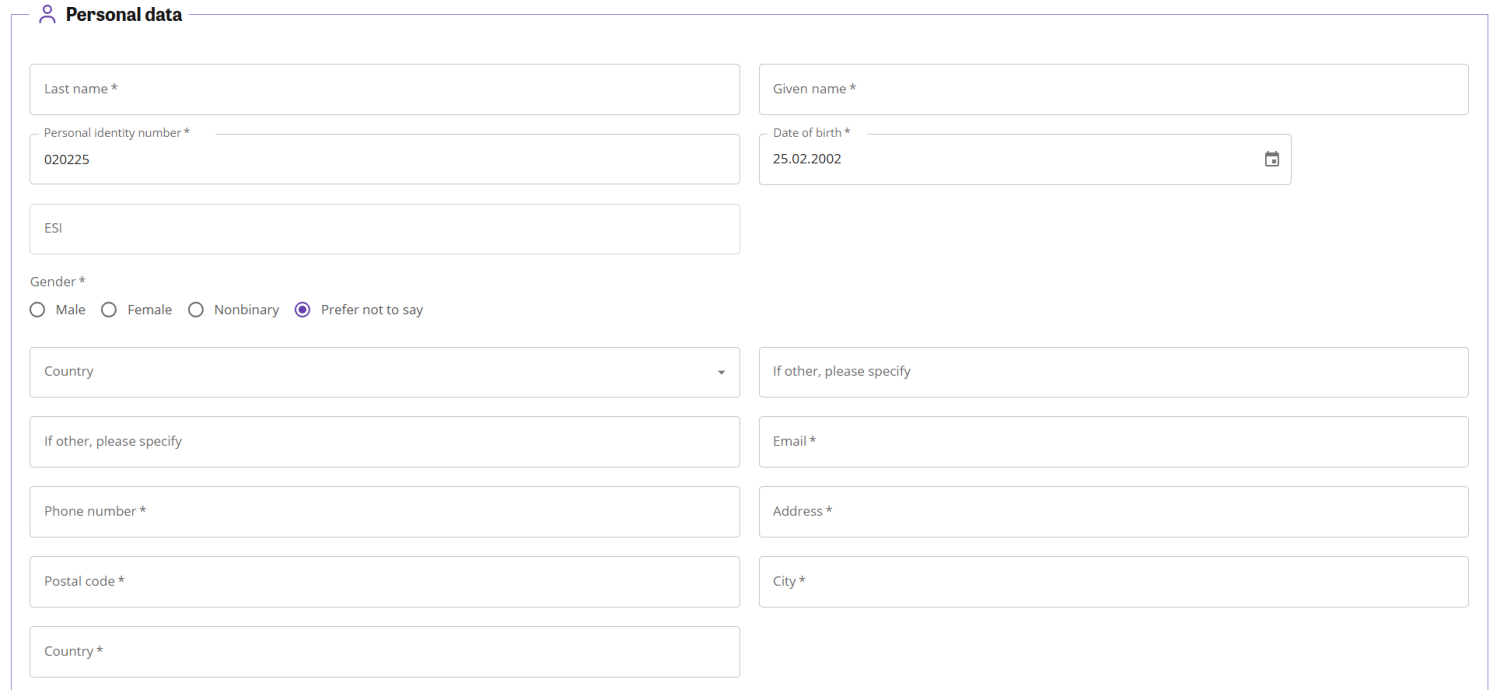Viewport: 1500px width, 690px height.
Task: Choose the Female radio button
Action: point(110,310)
